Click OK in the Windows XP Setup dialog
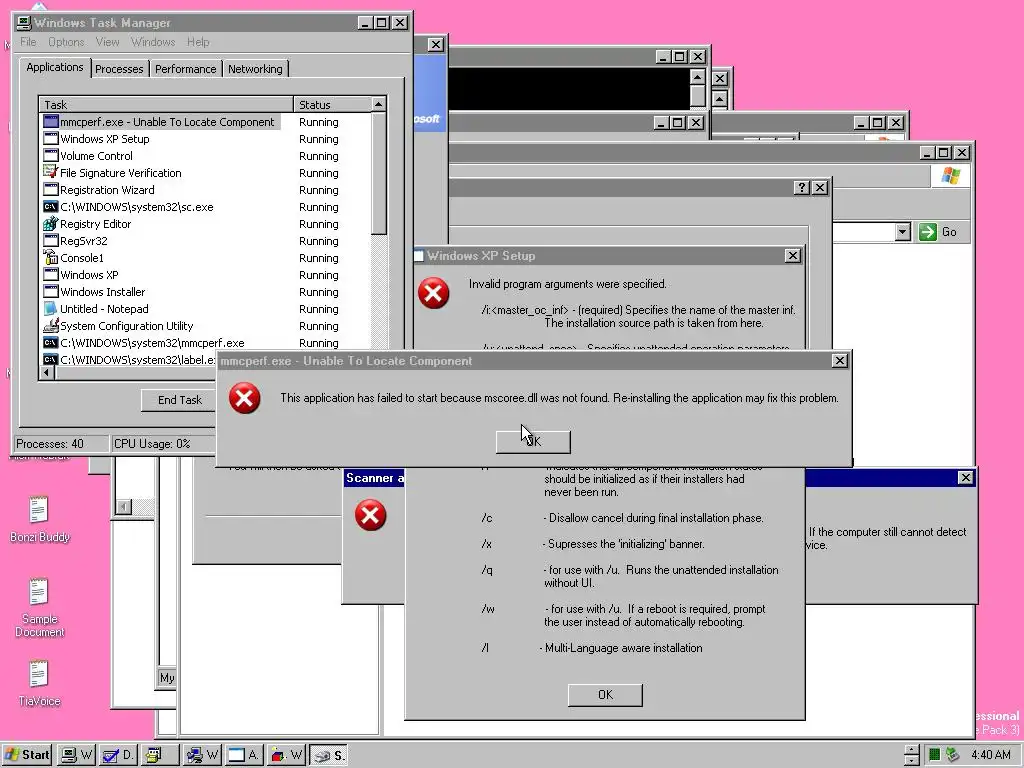Image resolution: width=1024 pixels, height=768 pixels. pos(605,695)
